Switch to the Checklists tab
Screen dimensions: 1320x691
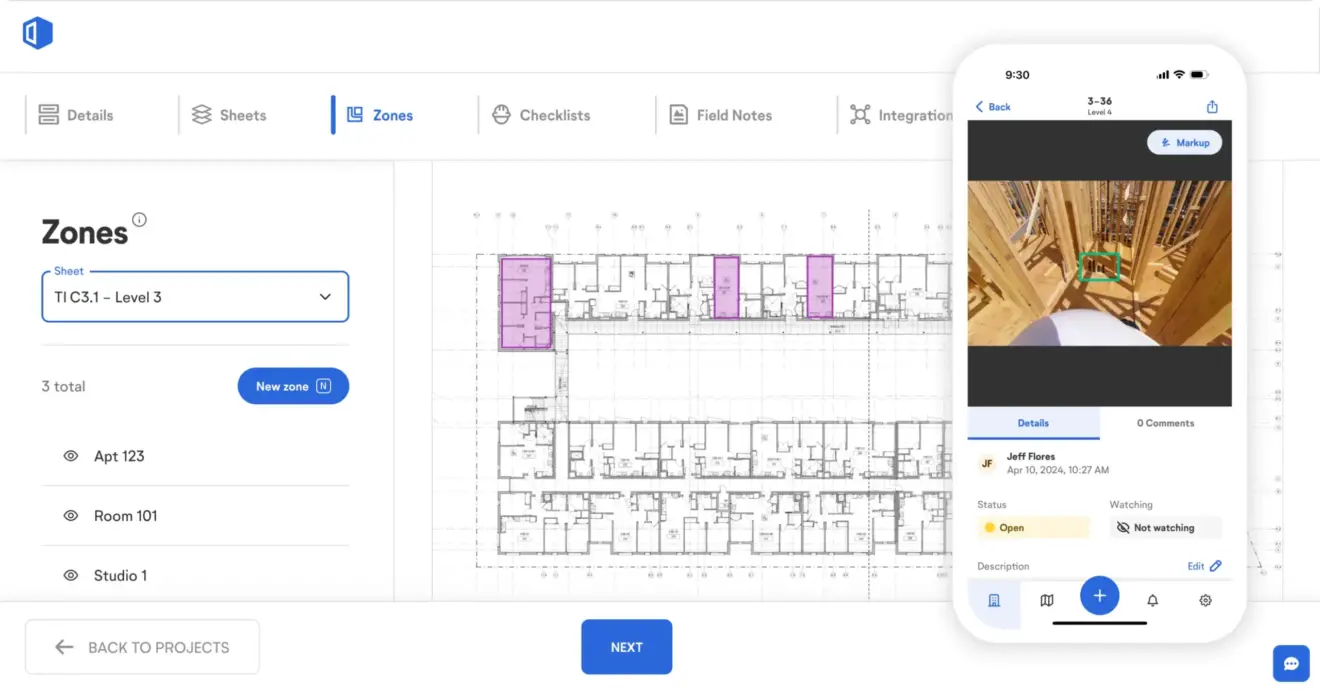[541, 115]
